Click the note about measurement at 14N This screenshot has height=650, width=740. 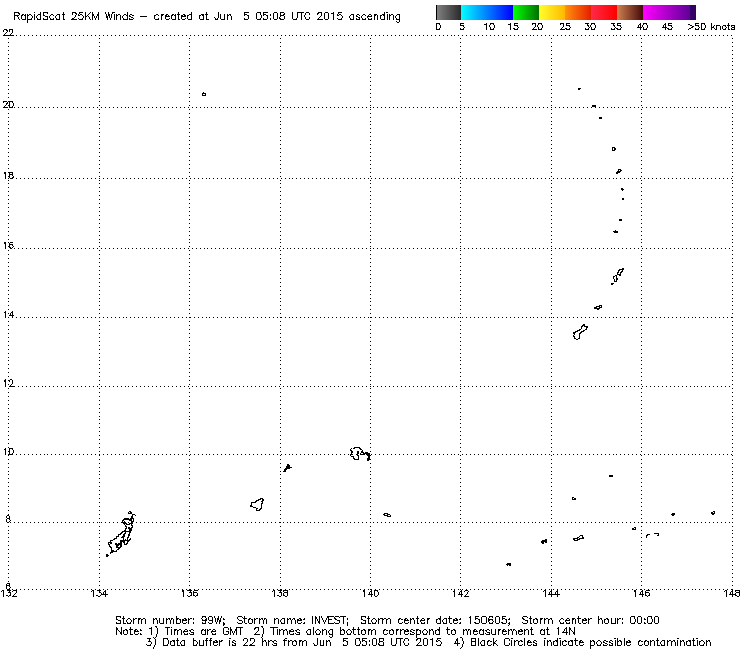(414, 632)
